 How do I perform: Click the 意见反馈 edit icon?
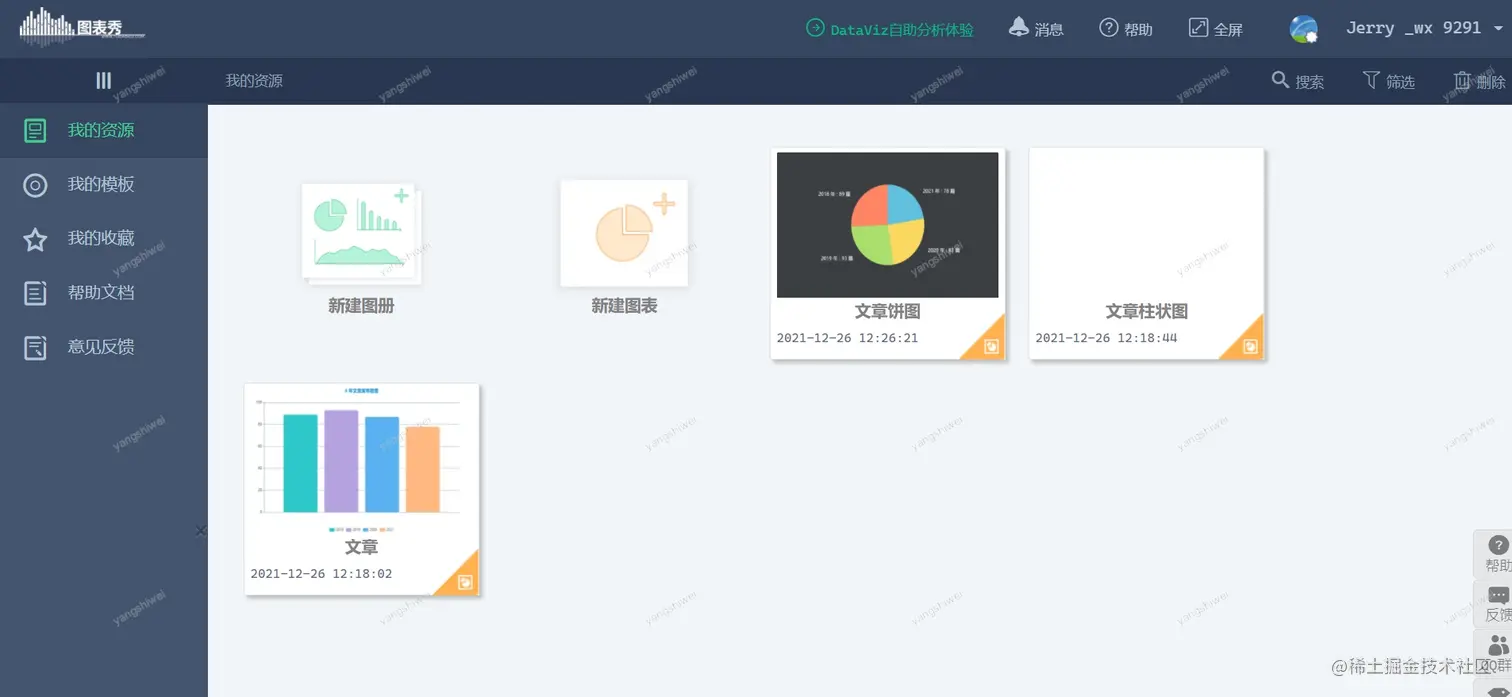point(35,347)
